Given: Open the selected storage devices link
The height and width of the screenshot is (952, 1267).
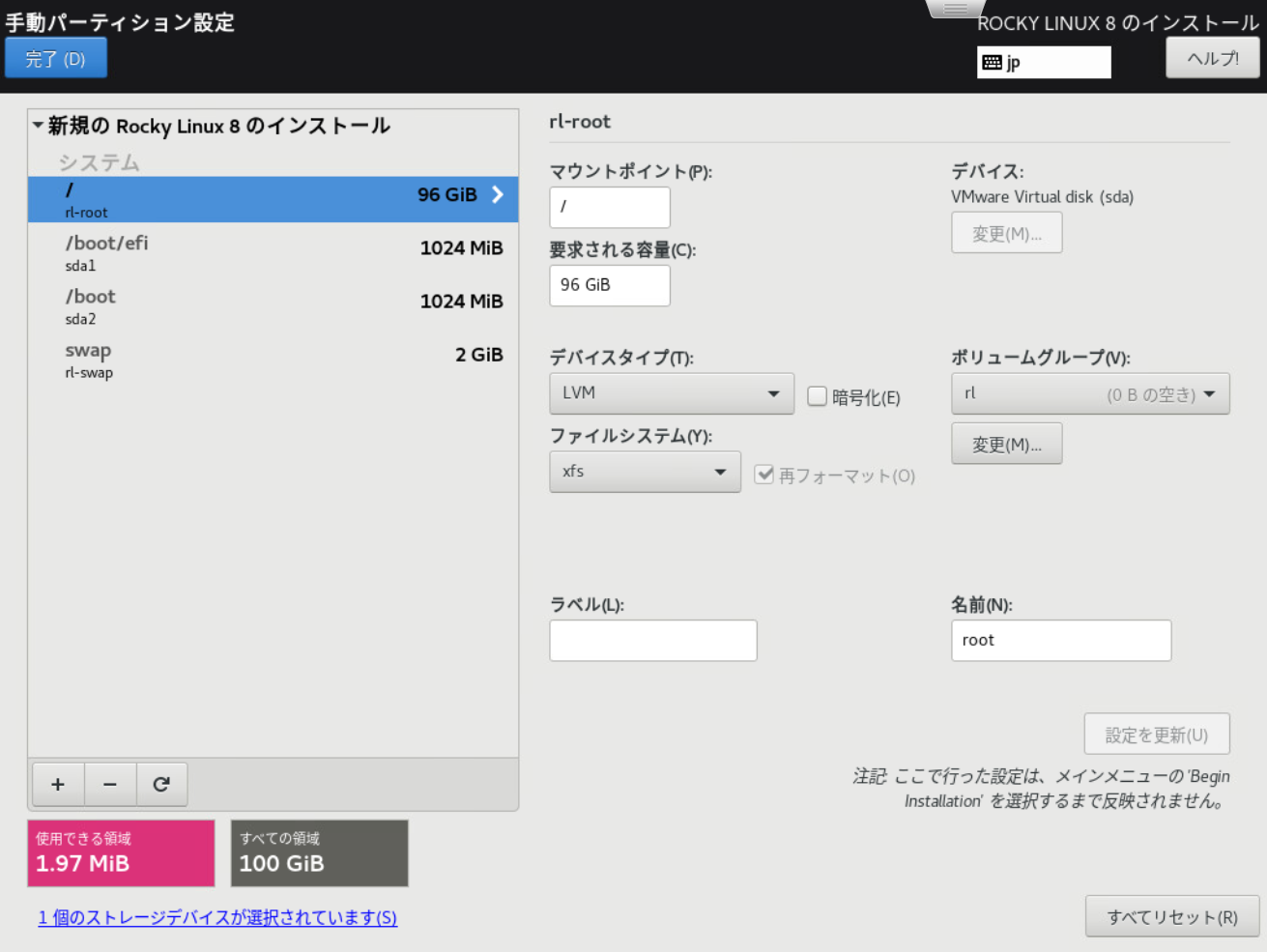Looking at the screenshot, I should point(217,917).
